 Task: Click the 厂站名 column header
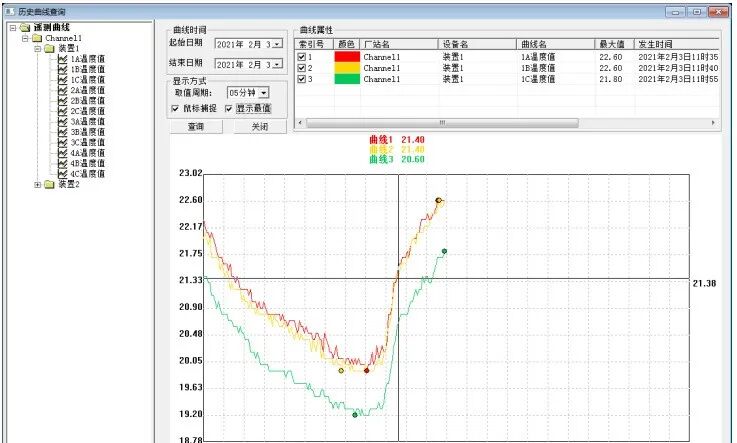(x=400, y=44)
